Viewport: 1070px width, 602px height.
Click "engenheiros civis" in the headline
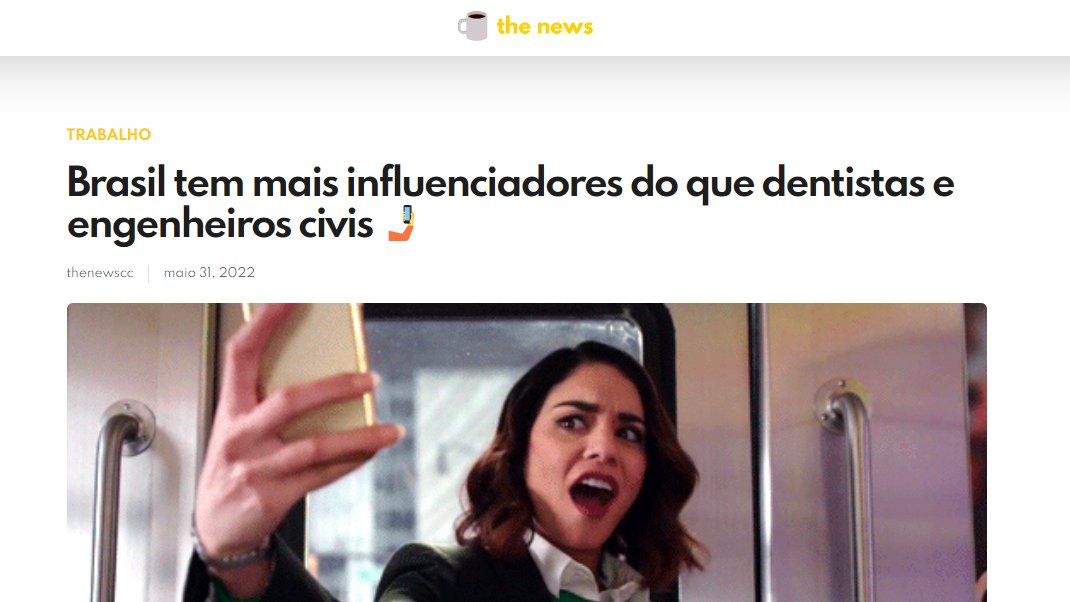click(220, 225)
